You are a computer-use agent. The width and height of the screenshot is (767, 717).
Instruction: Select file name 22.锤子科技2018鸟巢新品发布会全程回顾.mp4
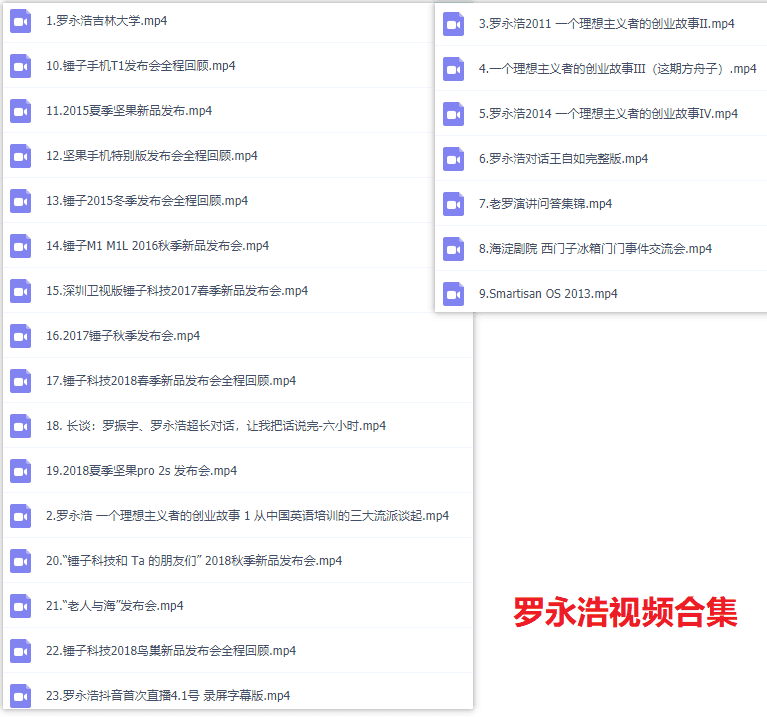click(171, 651)
